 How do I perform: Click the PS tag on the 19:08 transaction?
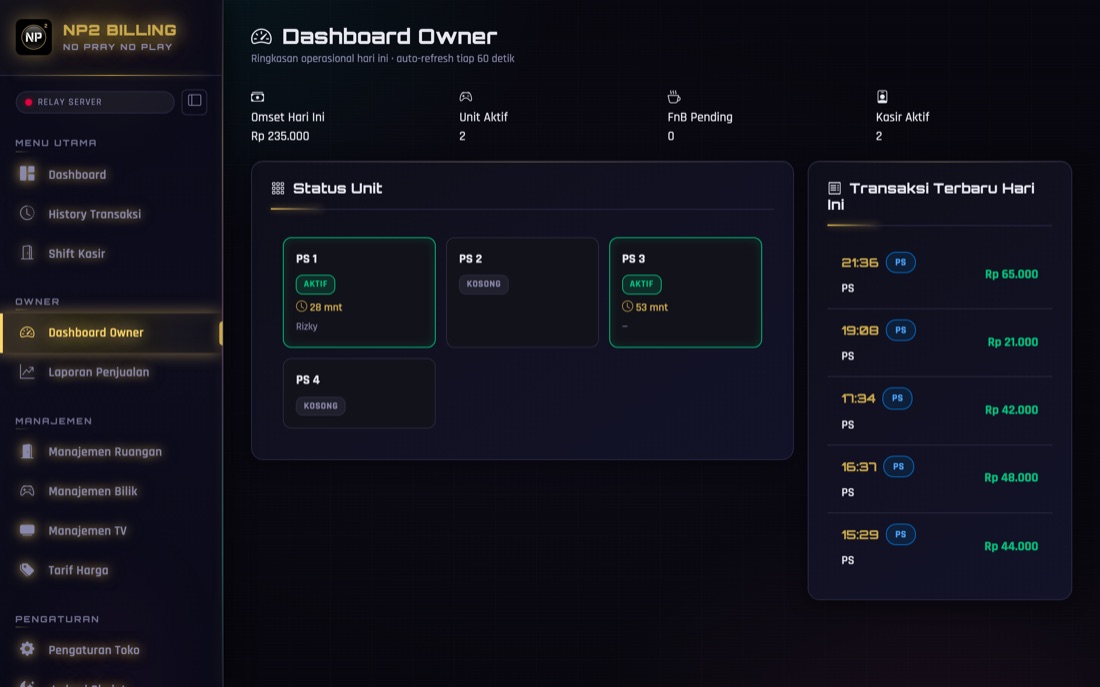(x=901, y=330)
